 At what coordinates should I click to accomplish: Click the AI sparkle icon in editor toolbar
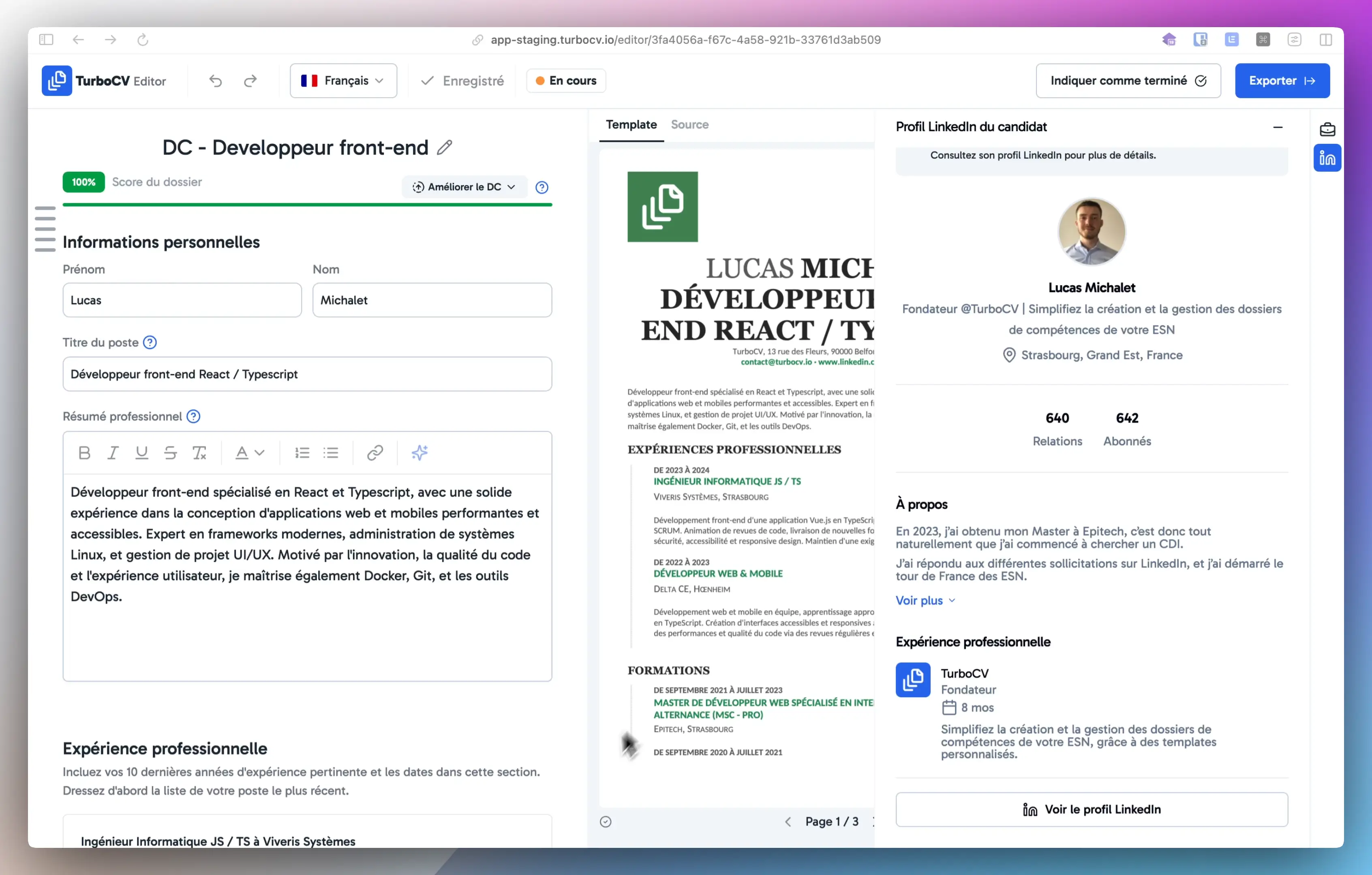420,452
